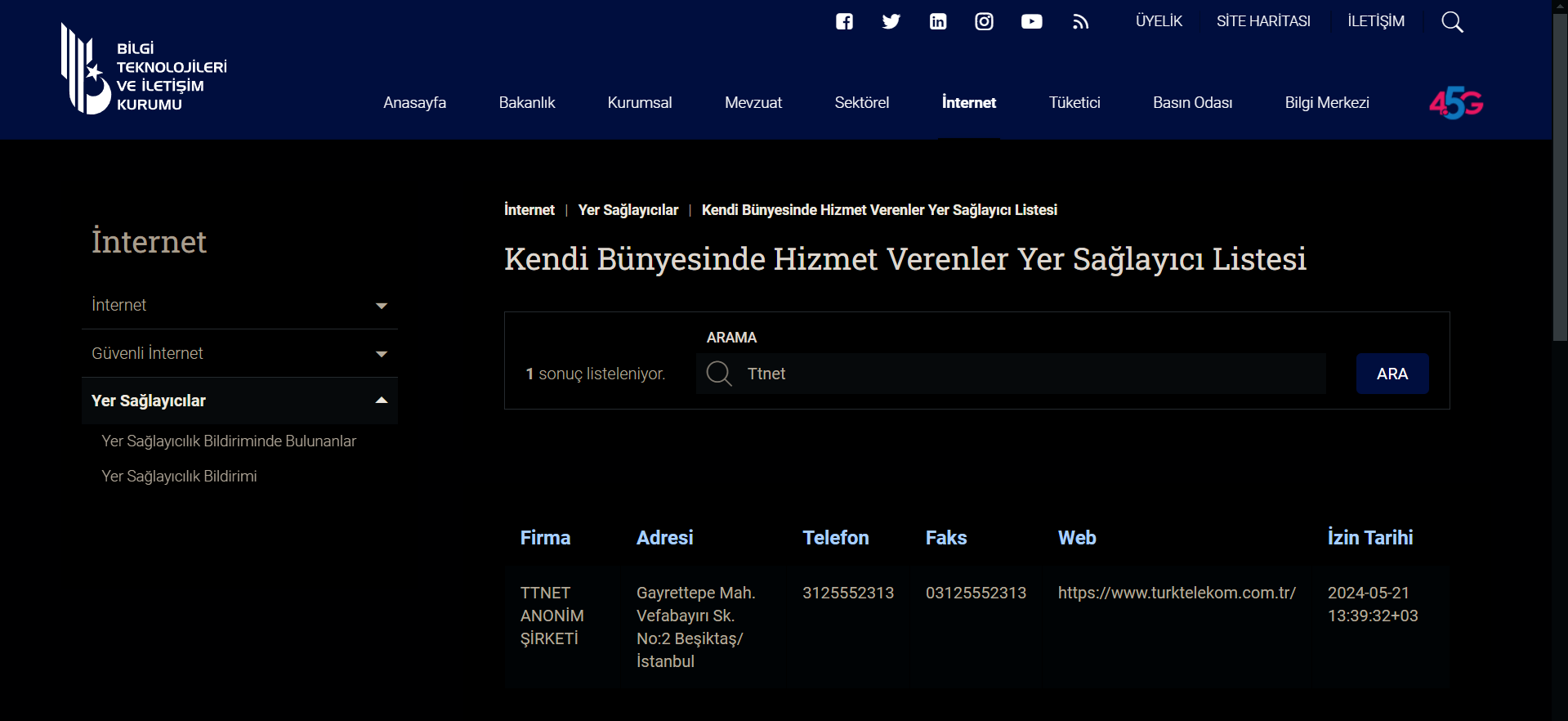
Task: Open the Bakanlık menu
Action: (527, 103)
